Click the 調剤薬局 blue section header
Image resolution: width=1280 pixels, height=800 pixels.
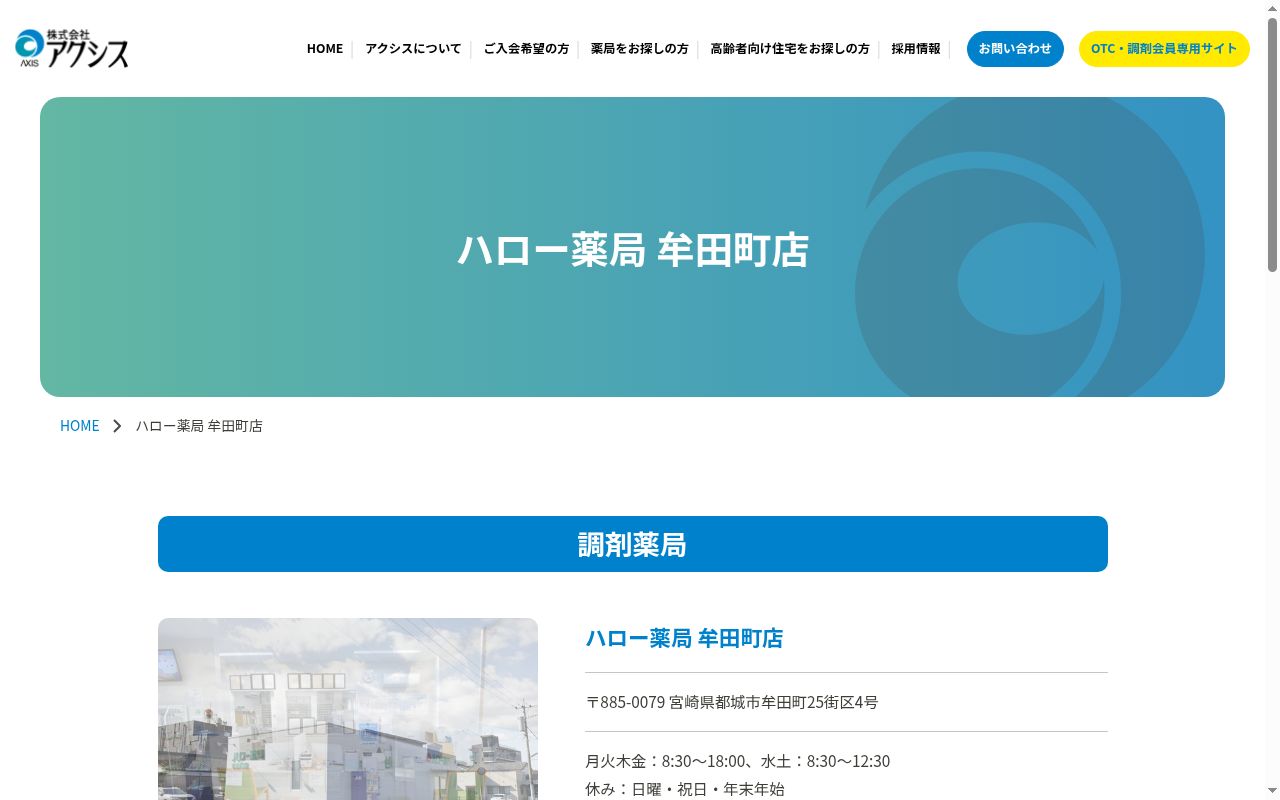(x=633, y=544)
